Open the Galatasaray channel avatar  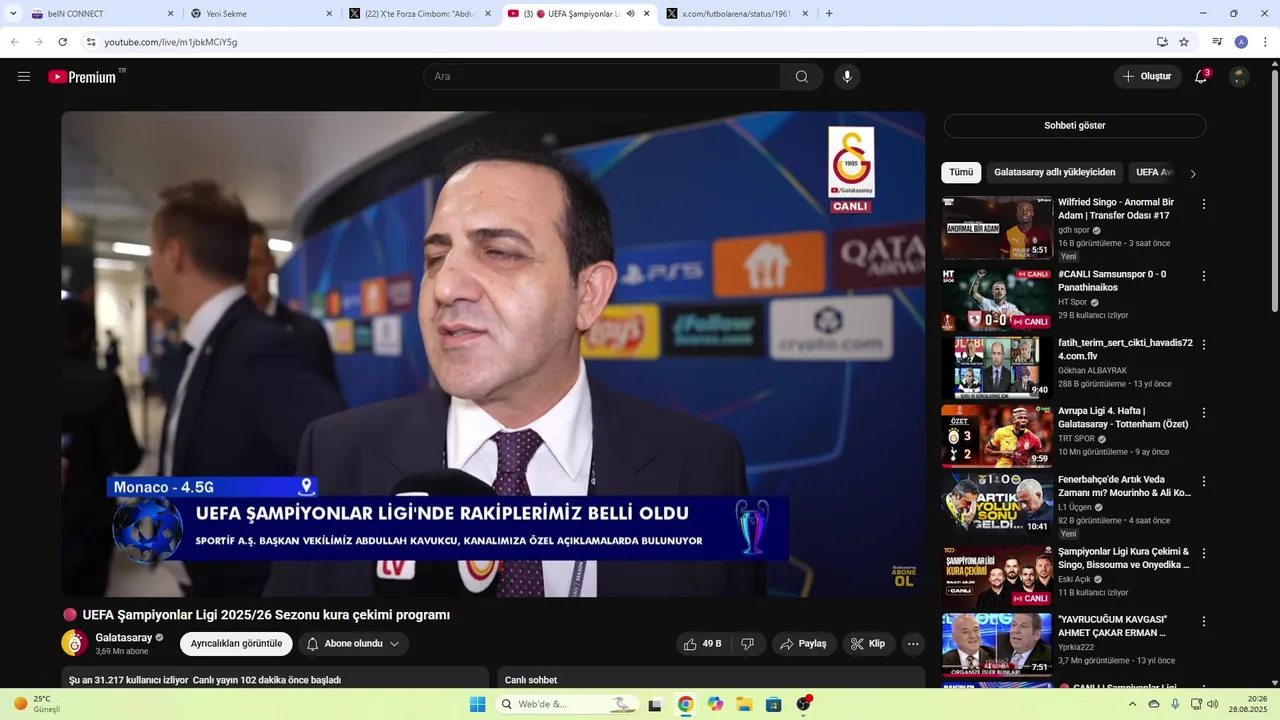[x=74, y=643]
